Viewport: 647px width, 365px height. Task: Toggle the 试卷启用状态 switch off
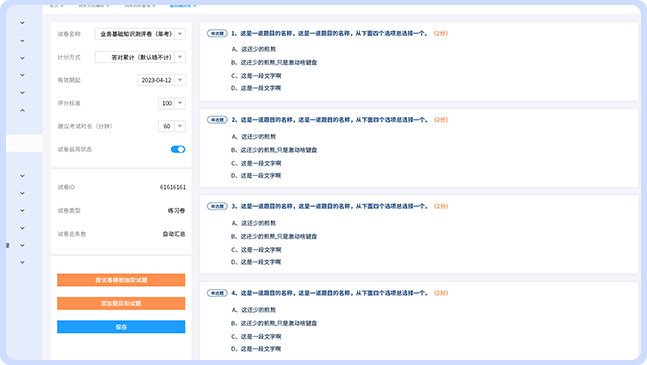(x=178, y=149)
